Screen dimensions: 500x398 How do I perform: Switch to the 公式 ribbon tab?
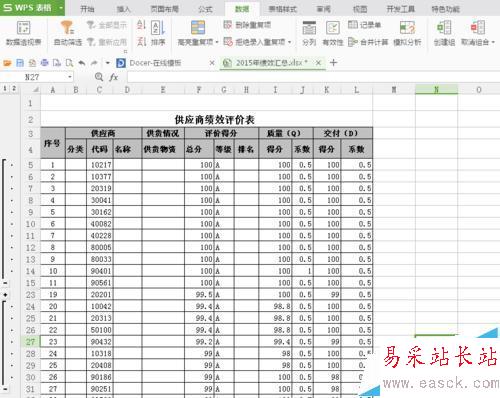pos(205,9)
